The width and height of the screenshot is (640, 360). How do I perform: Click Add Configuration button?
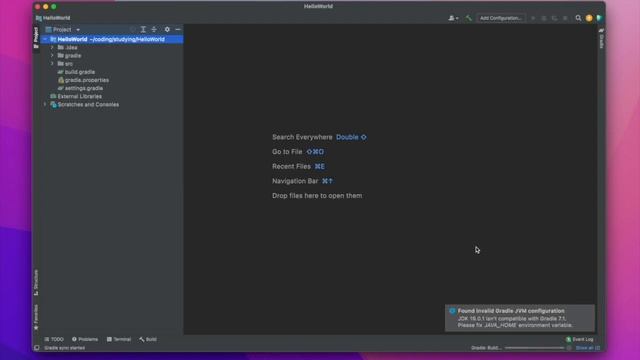pyautogui.click(x=501, y=18)
